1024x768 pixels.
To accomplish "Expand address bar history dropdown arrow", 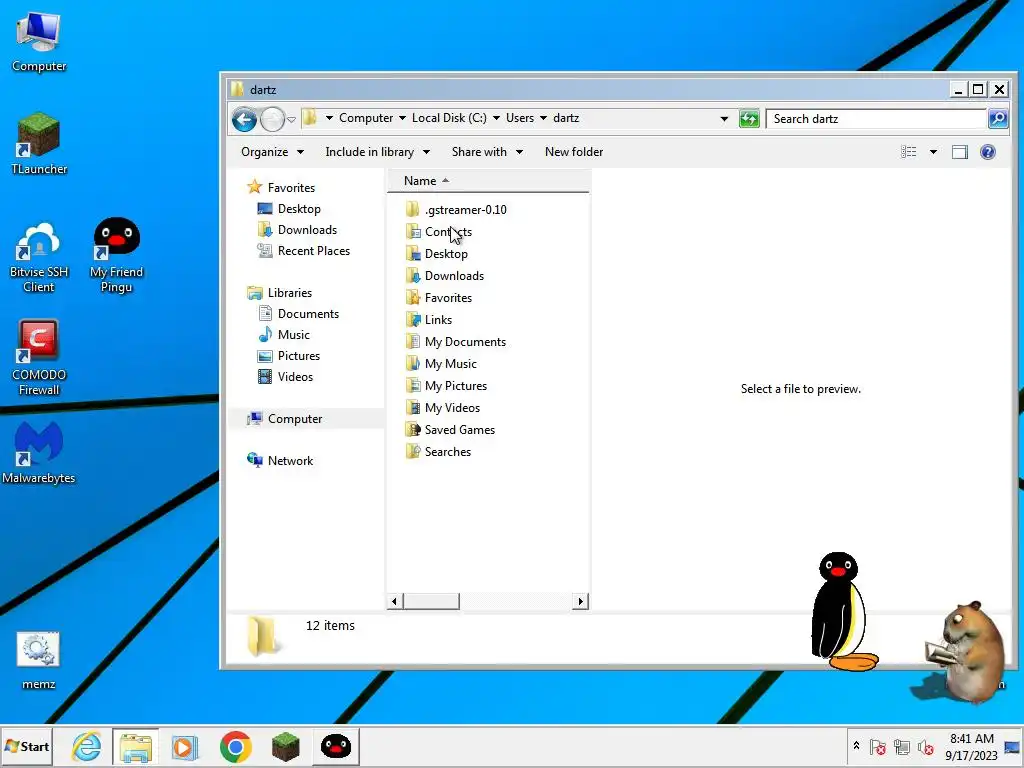I will pos(724,119).
